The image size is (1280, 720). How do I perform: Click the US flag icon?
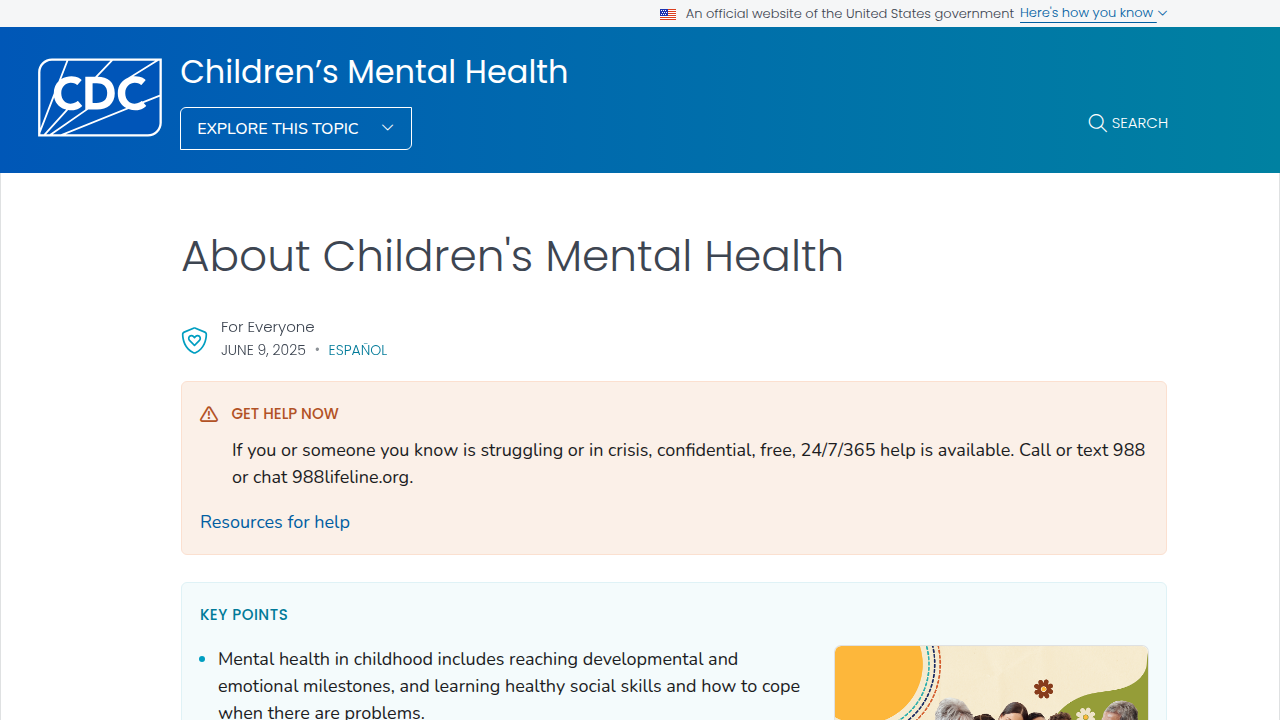point(668,14)
